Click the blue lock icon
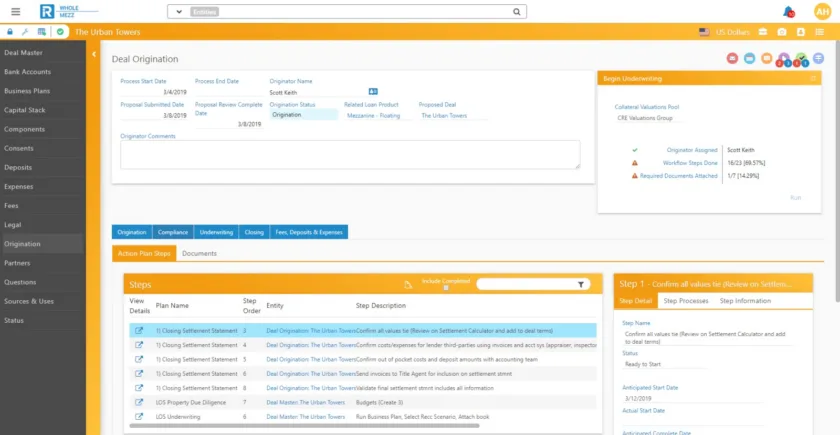The image size is (840, 435). (10, 32)
